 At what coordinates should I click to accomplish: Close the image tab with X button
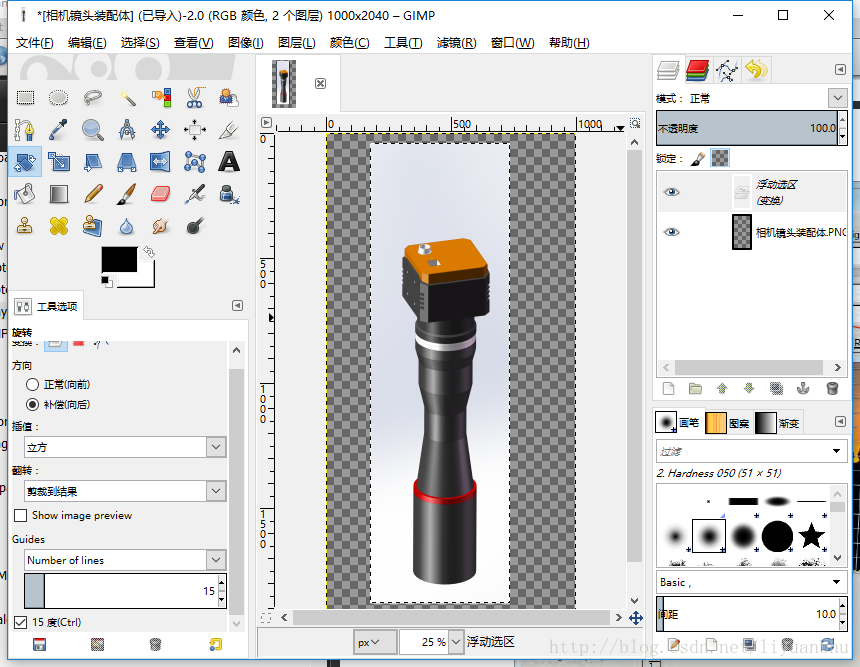pos(320,83)
